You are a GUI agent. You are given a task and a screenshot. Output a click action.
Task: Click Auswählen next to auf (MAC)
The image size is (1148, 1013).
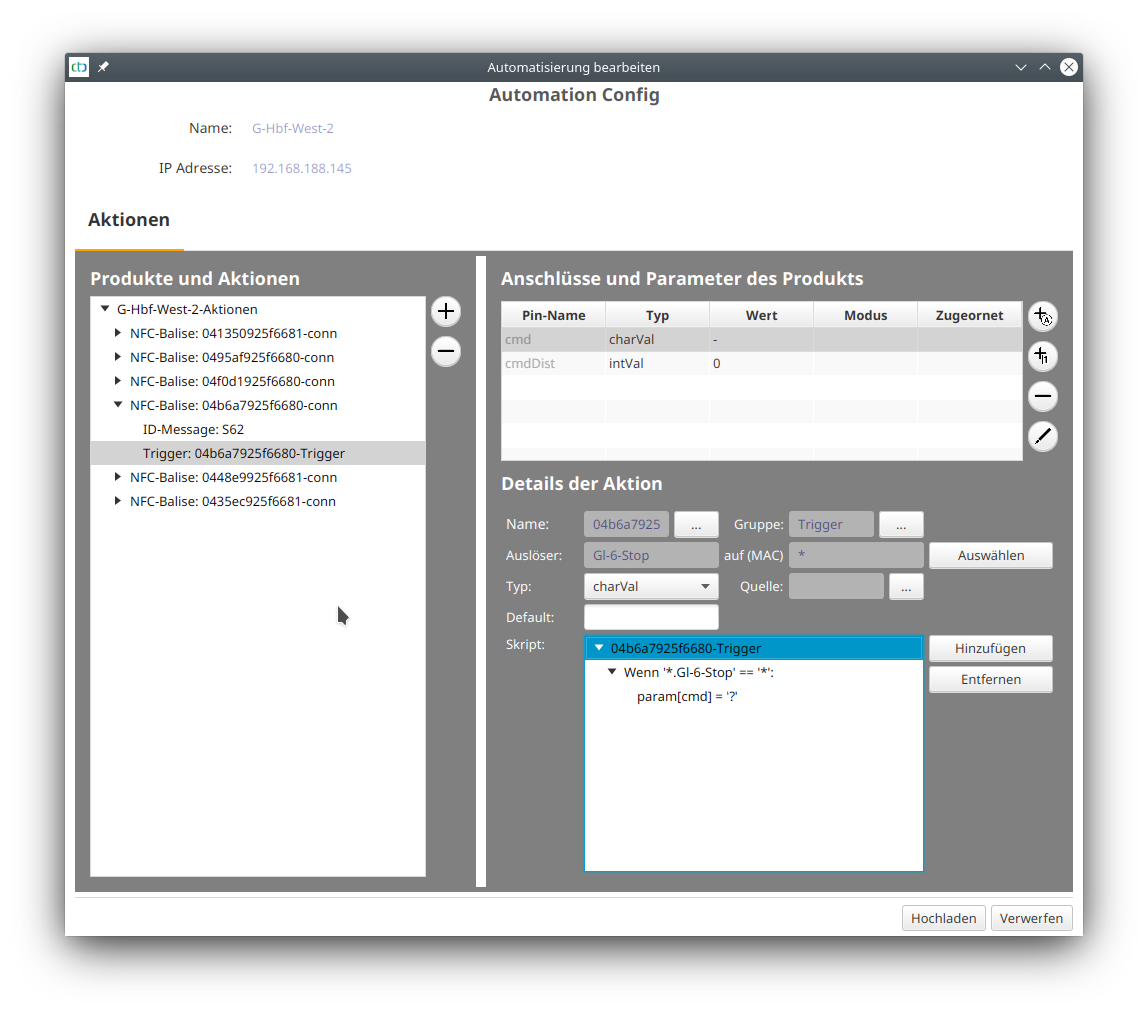990,555
